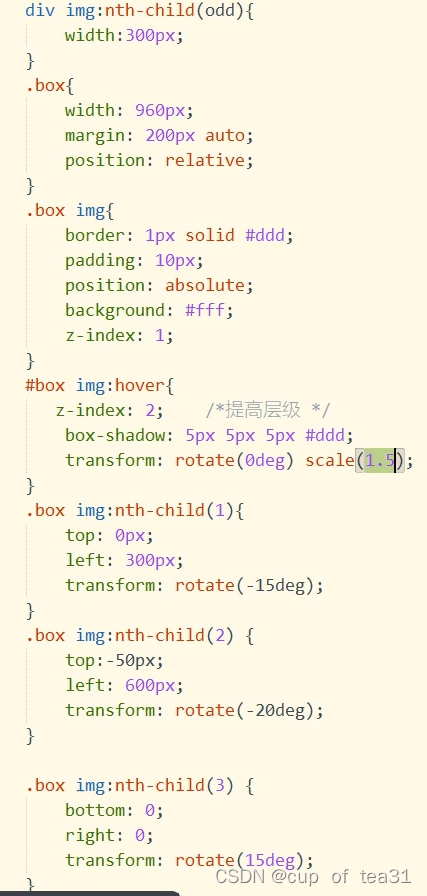Click 'position: absolute;' declaration
This screenshot has height=896, width=427.
(x=159, y=285)
